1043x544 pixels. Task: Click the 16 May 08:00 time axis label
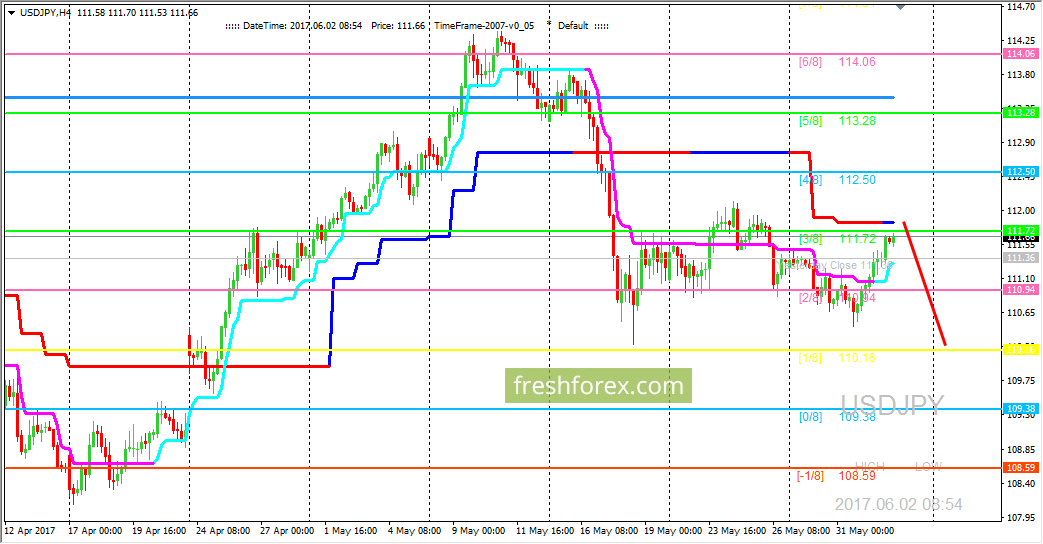coord(609,531)
